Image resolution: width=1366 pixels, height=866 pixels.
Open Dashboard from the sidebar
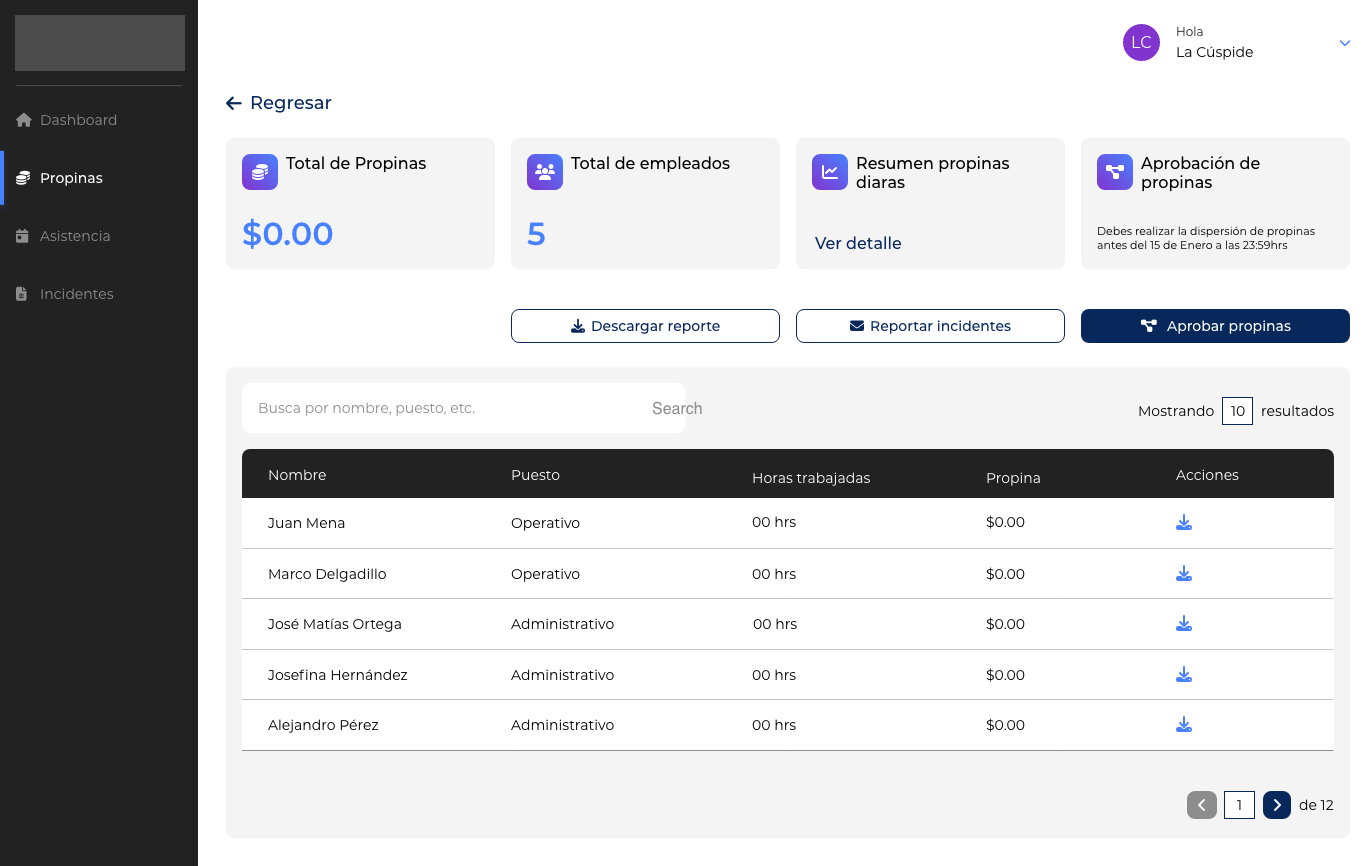(78, 120)
